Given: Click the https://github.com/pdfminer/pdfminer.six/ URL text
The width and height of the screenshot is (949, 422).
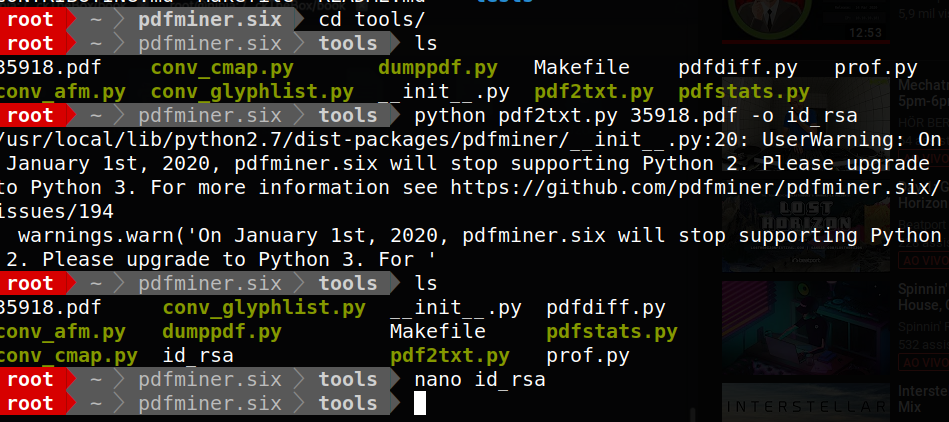Looking at the screenshot, I should (695, 188).
